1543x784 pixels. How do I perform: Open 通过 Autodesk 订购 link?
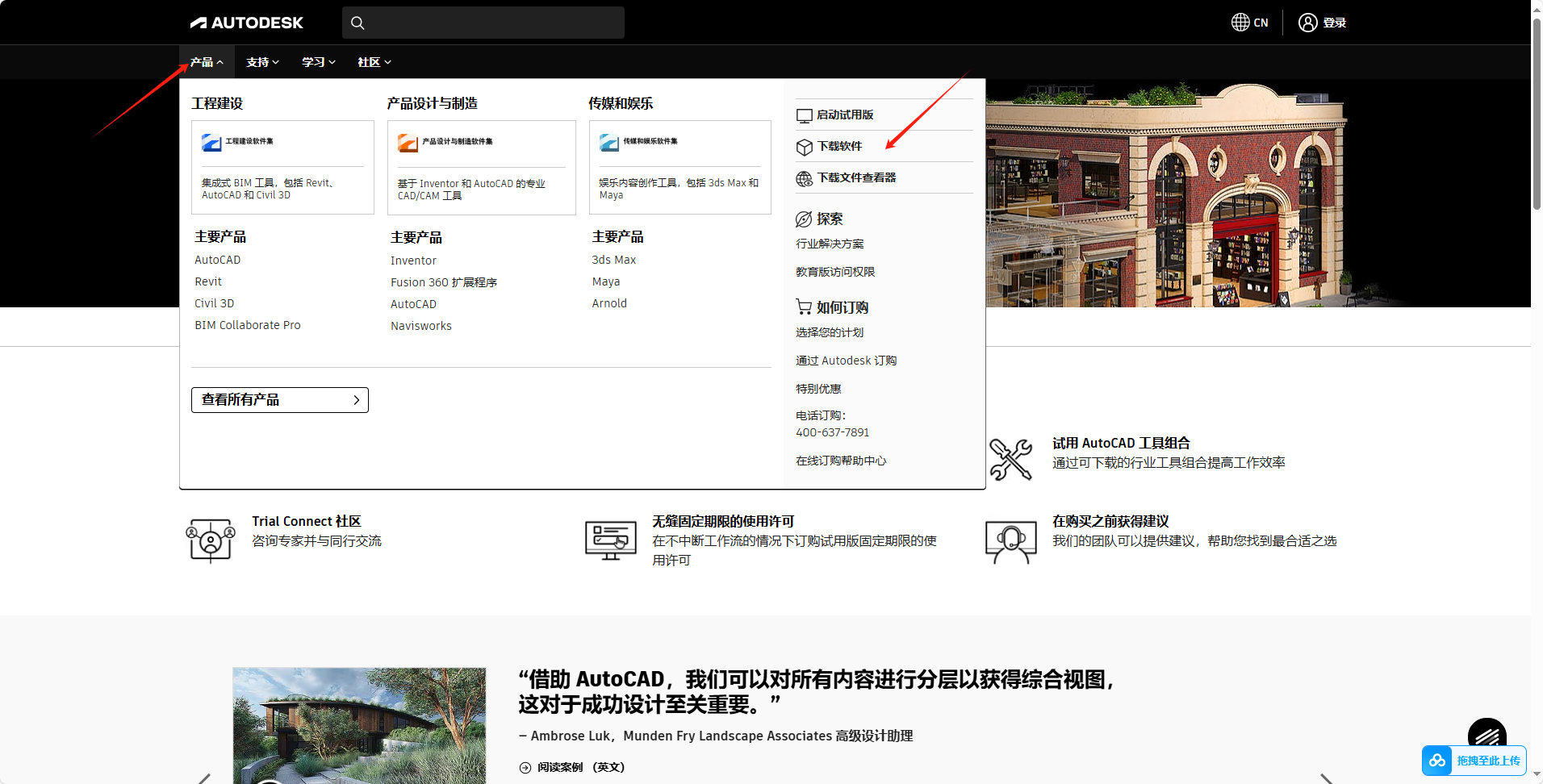(846, 361)
